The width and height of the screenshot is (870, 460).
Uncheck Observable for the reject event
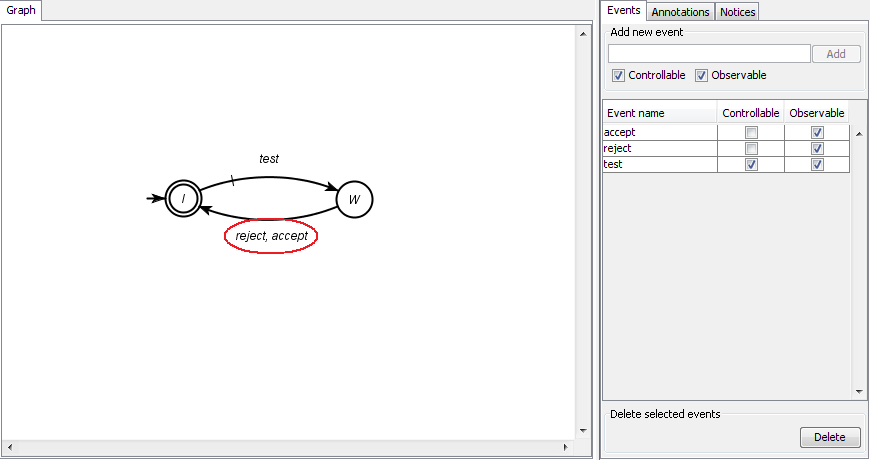point(817,148)
